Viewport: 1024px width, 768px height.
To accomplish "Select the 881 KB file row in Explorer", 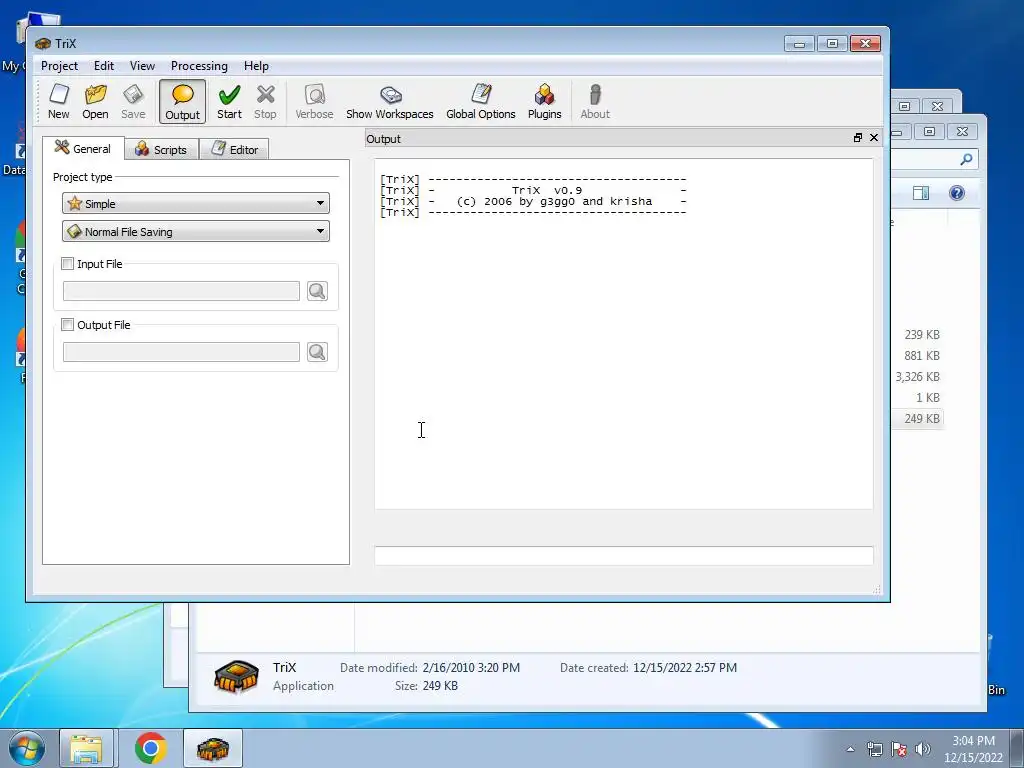I will [x=918, y=356].
